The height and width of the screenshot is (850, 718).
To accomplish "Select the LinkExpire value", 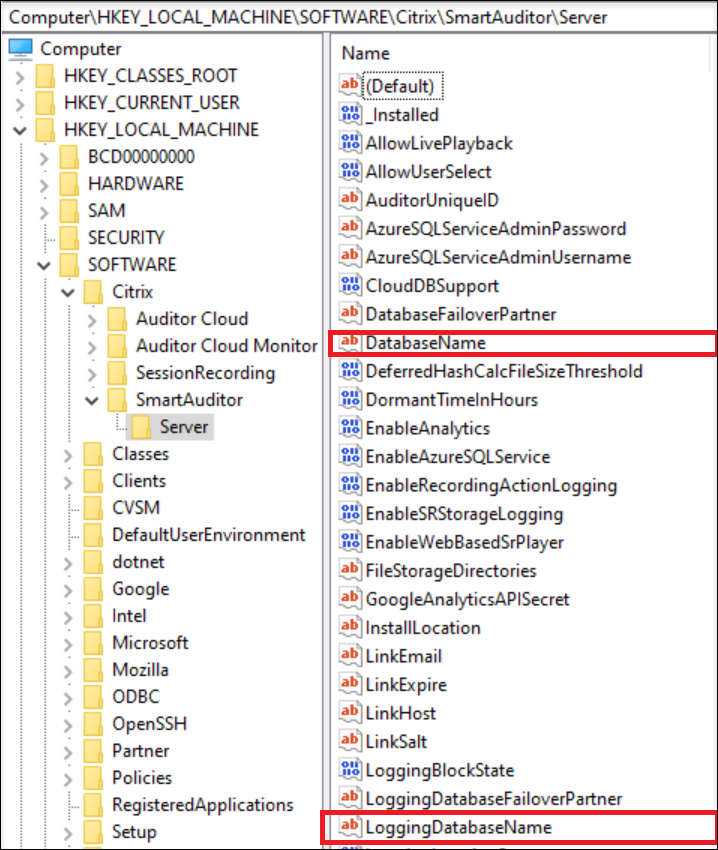I will [x=406, y=685].
